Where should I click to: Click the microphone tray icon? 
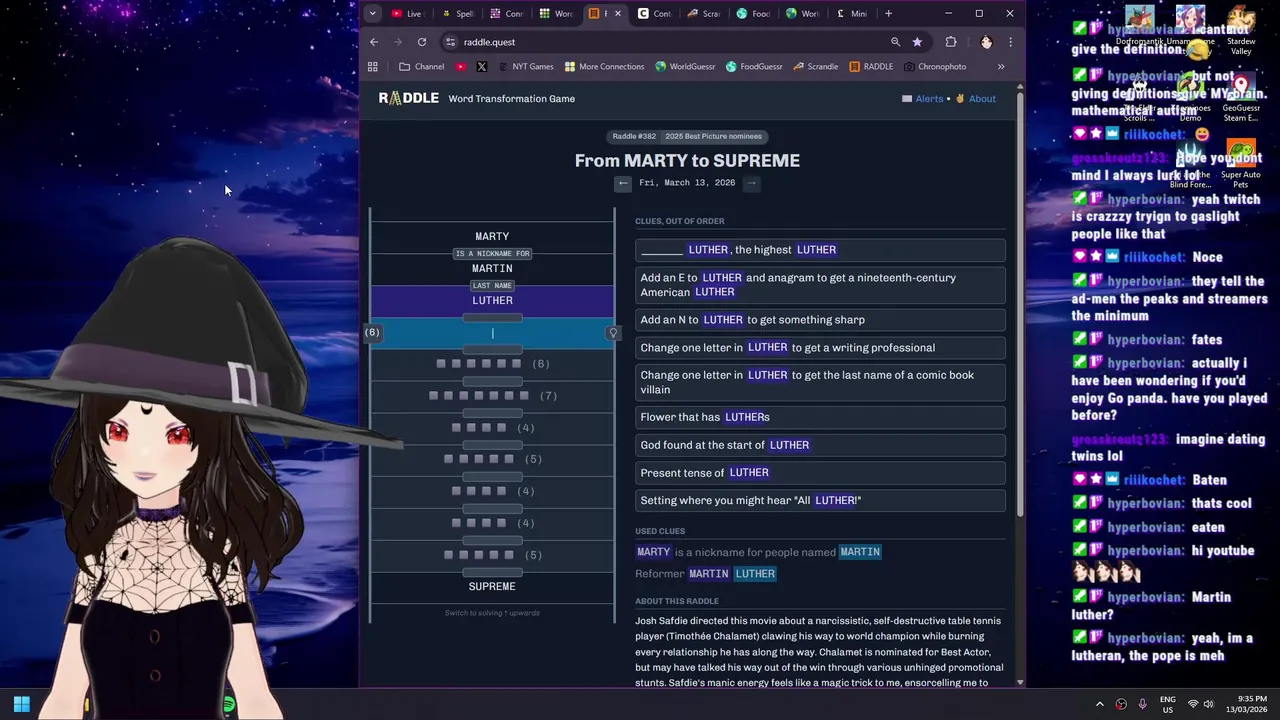point(1142,704)
